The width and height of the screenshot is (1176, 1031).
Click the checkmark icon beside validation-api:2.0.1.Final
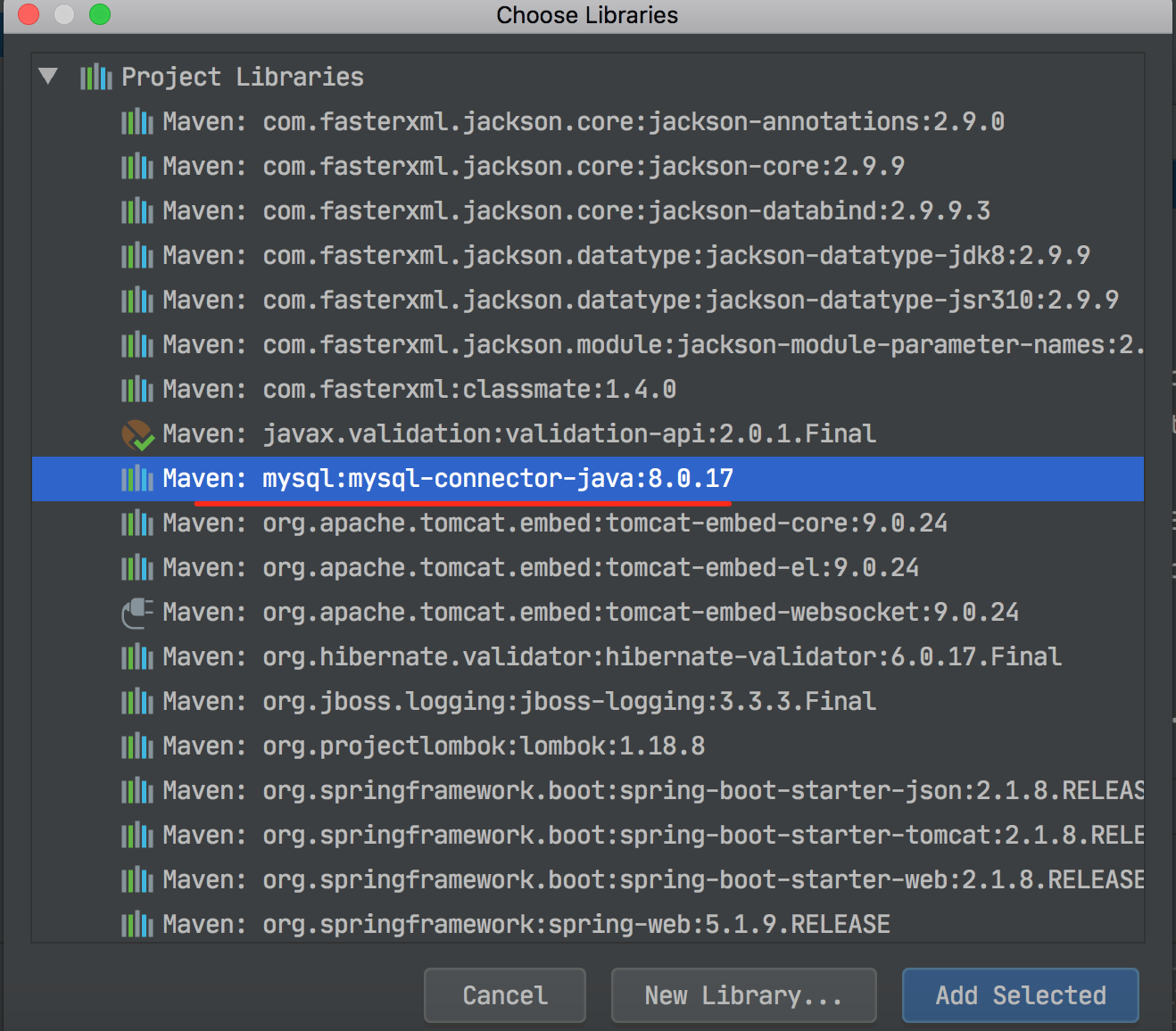point(137,435)
